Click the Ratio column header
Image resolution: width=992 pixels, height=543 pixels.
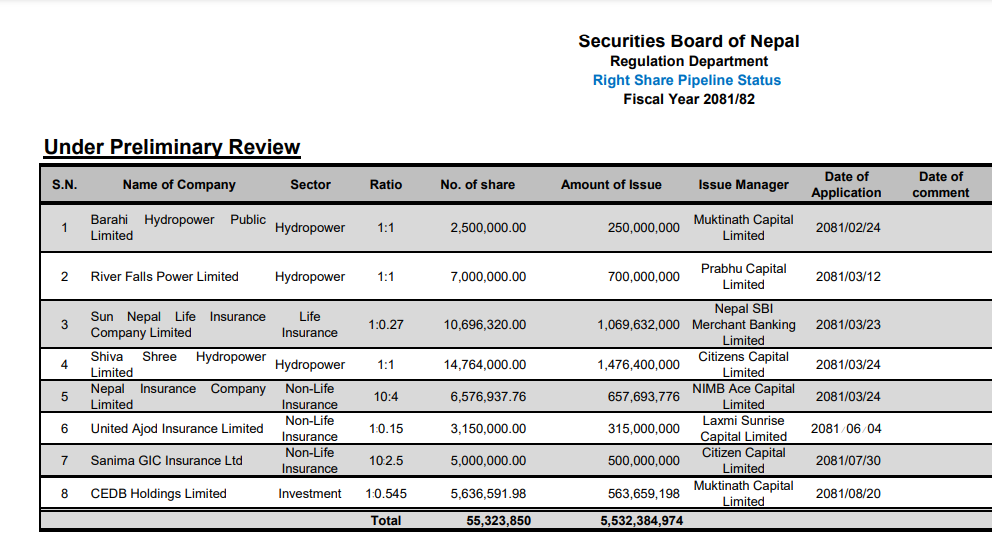point(386,185)
